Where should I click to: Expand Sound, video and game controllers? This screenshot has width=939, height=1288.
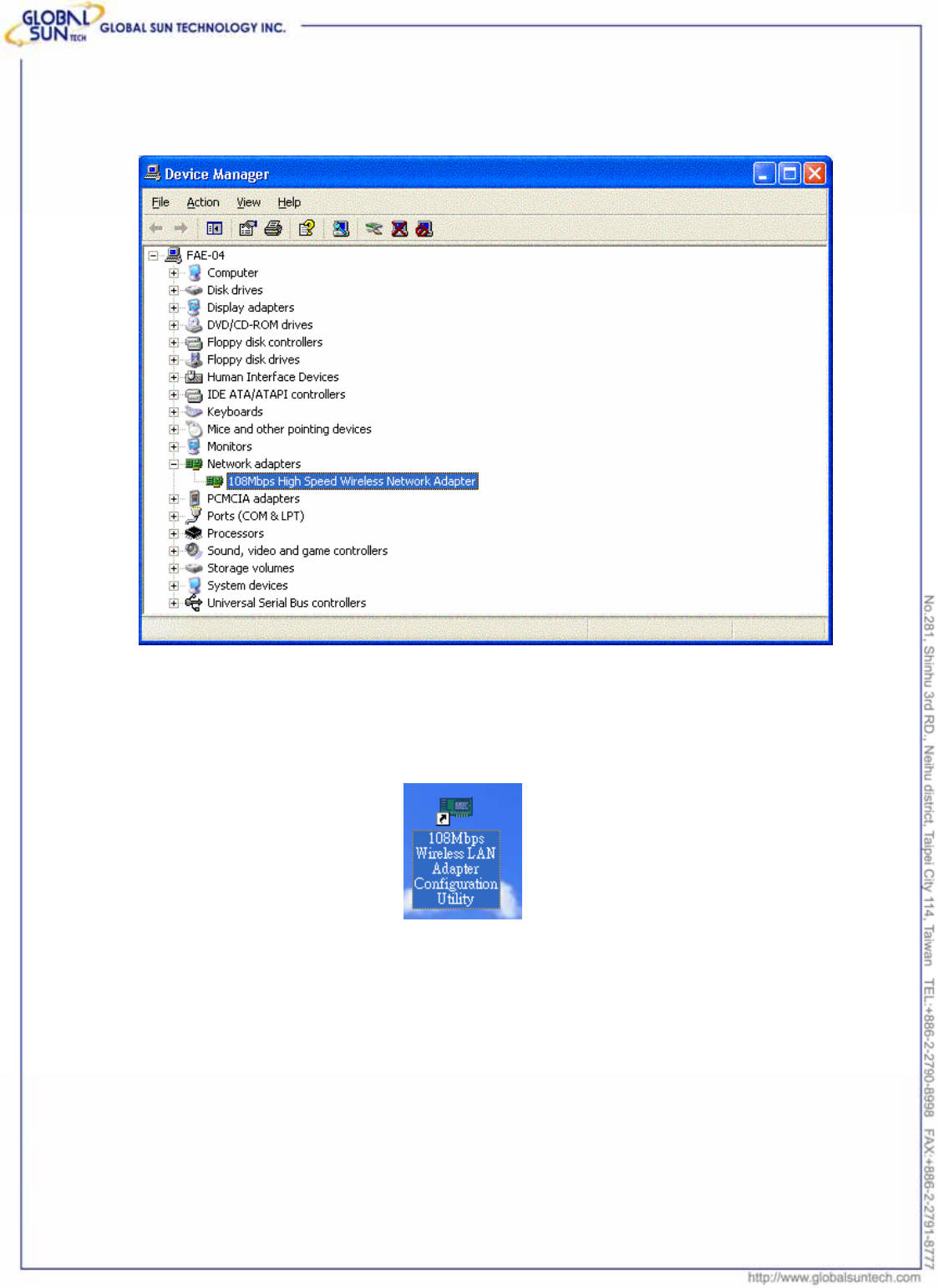coord(174,551)
